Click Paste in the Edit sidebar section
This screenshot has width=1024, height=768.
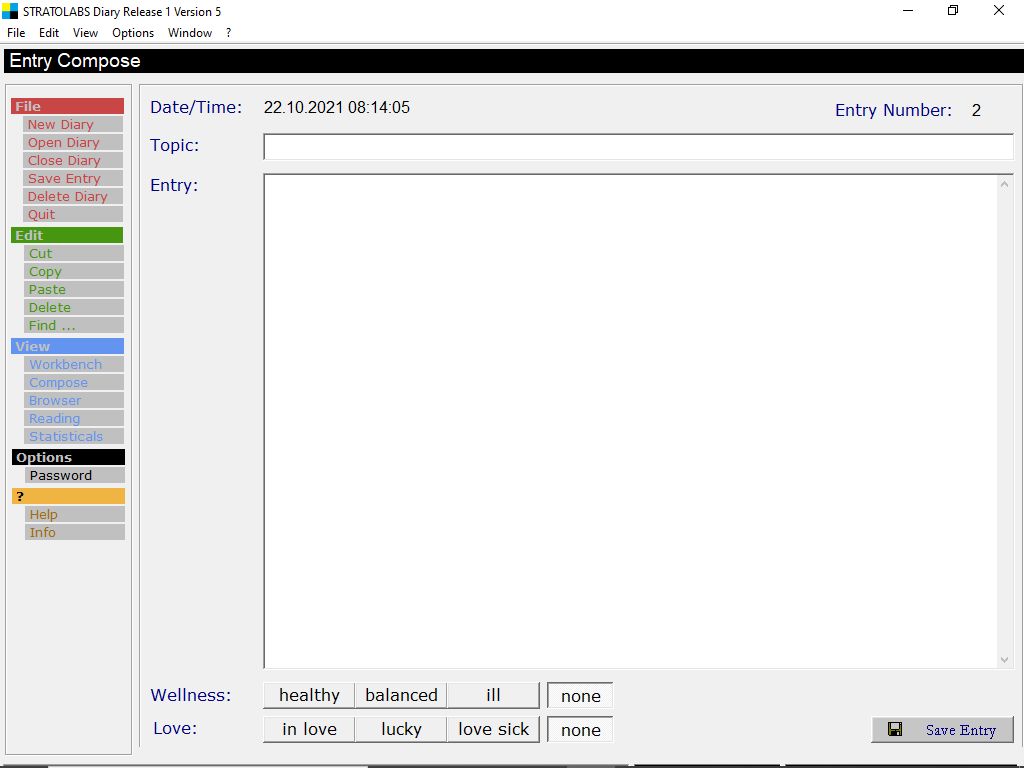point(74,289)
